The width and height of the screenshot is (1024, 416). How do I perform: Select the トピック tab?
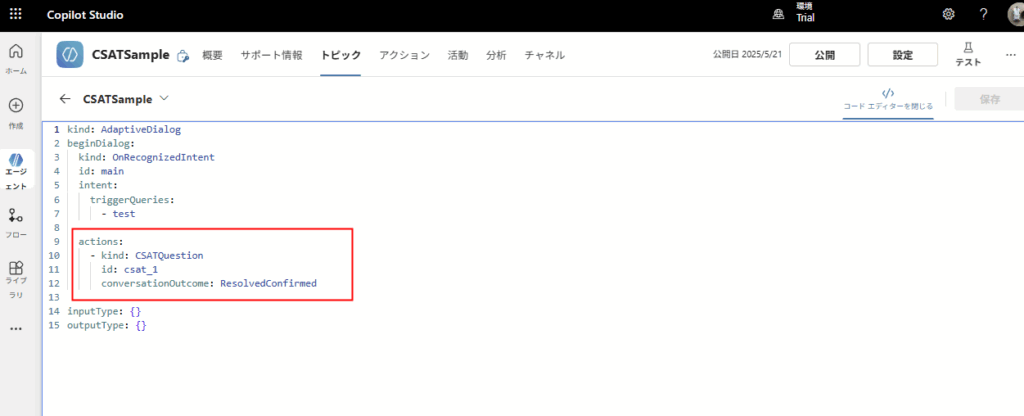click(340, 56)
